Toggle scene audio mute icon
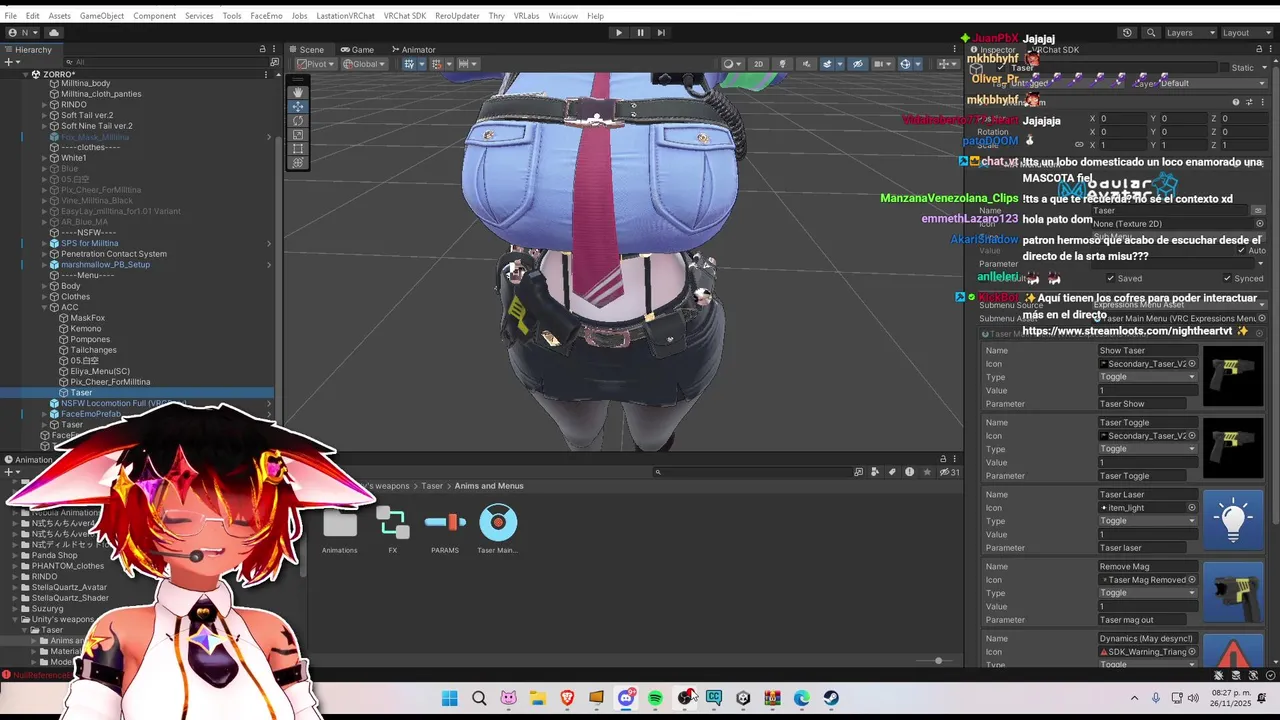Image resolution: width=1280 pixels, height=720 pixels. (x=805, y=64)
